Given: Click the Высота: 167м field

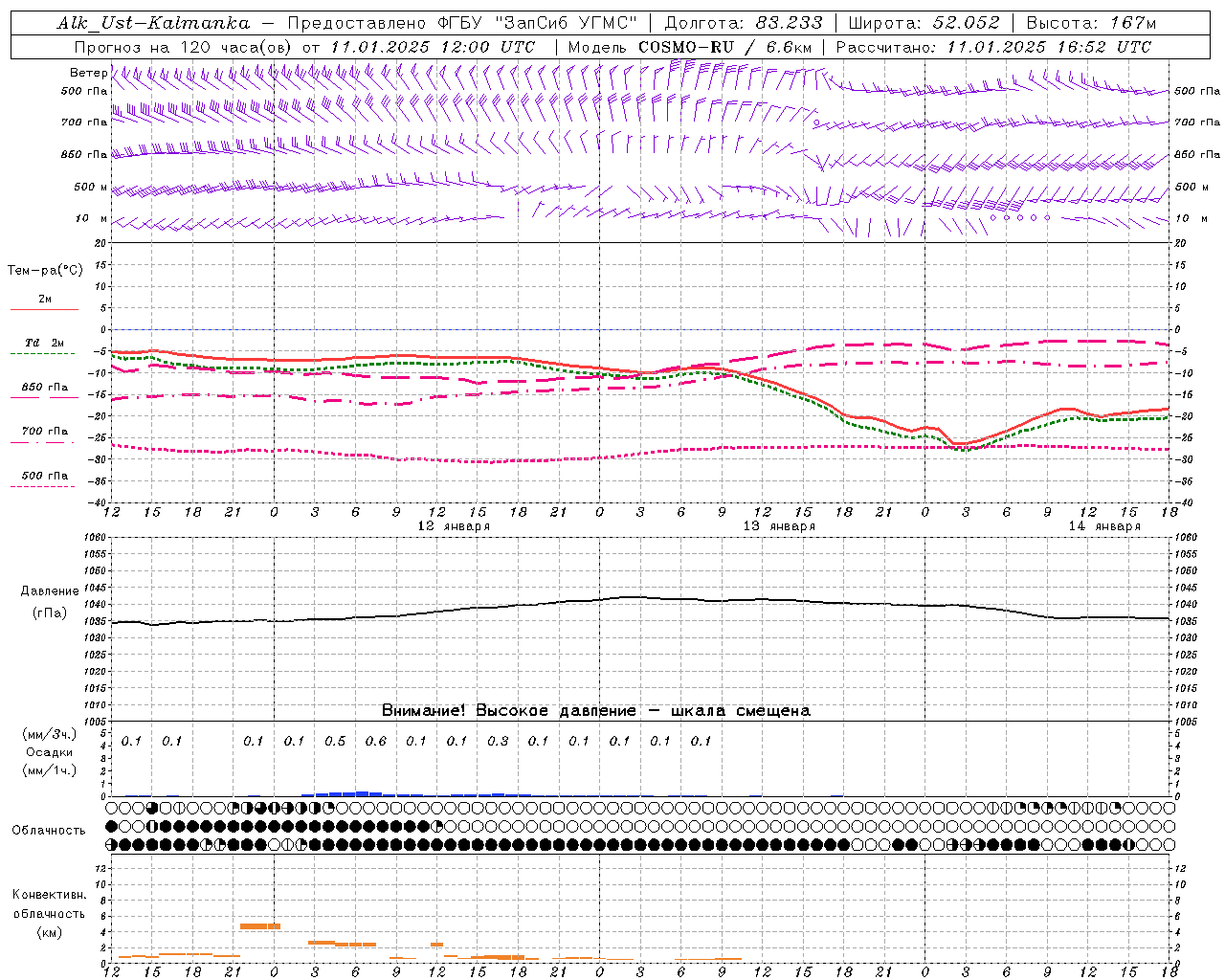Looking at the screenshot, I should click(x=1091, y=23).
